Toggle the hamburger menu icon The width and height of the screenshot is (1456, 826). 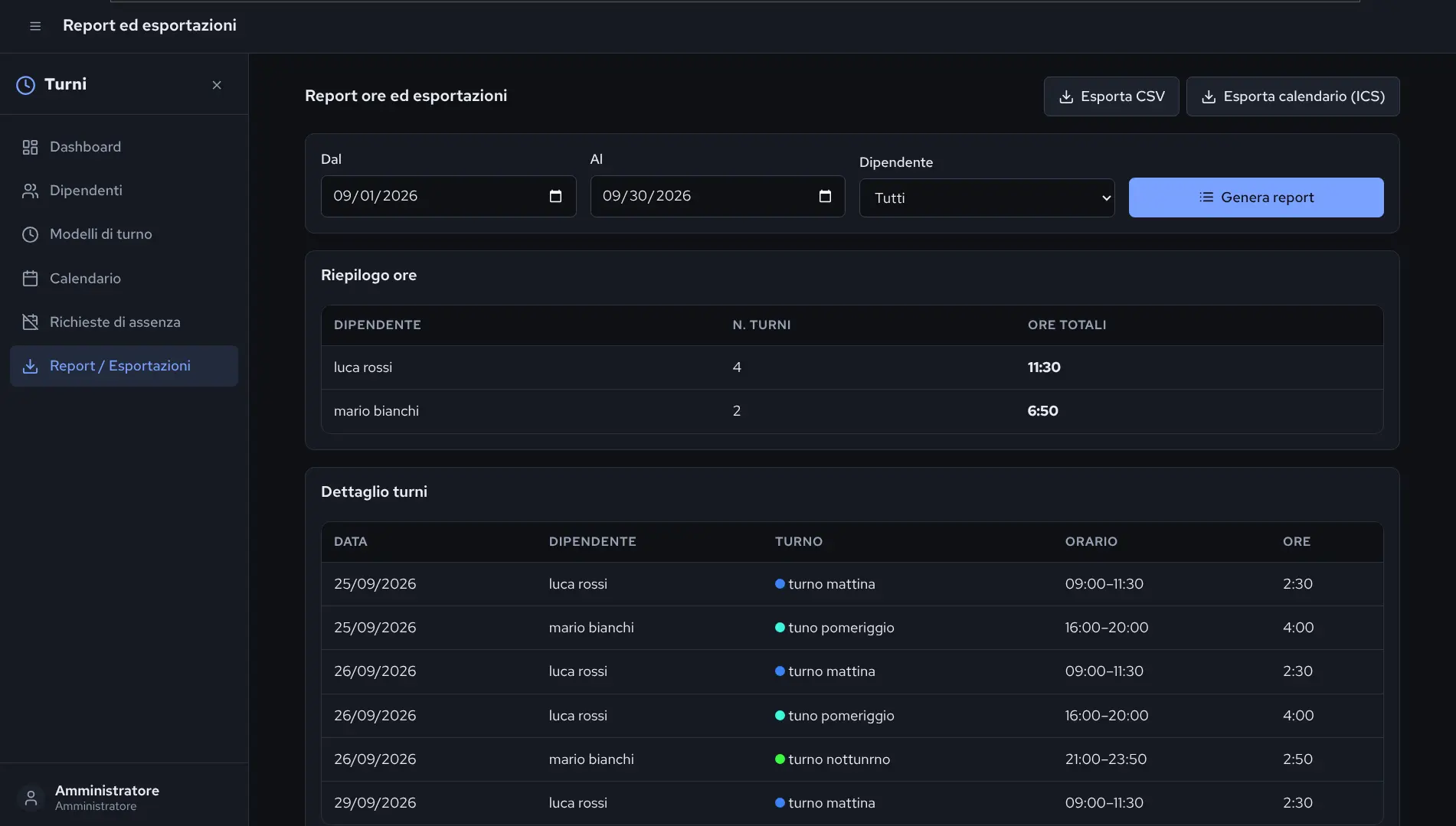tap(35, 26)
